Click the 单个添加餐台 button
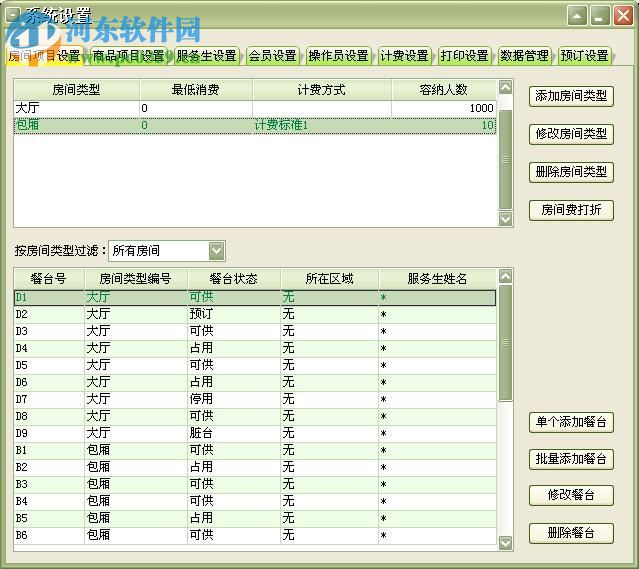The width and height of the screenshot is (639, 569). tap(571, 422)
